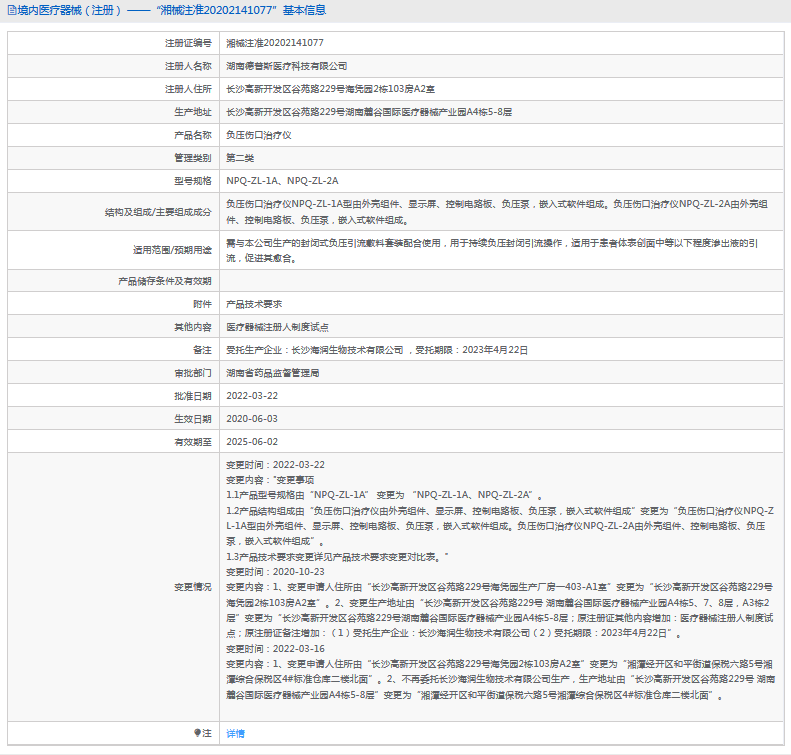Image resolution: width=791 pixels, height=755 pixels.
Task: Click the 审批部门 label
Action: 193,373
